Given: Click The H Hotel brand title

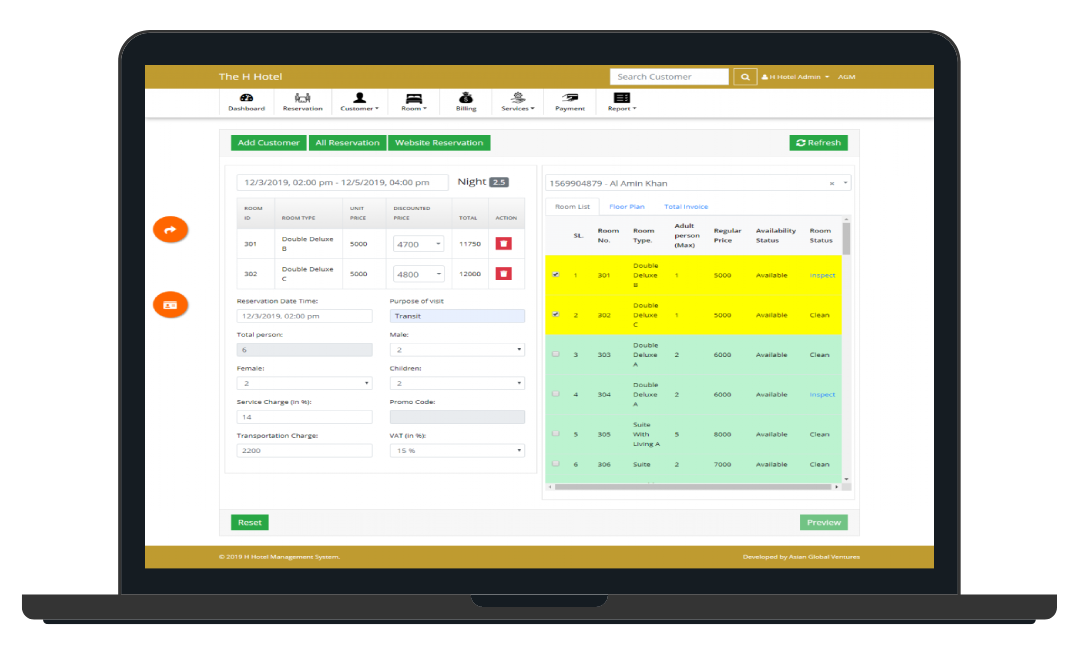Looking at the screenshot, I should 250,76.
